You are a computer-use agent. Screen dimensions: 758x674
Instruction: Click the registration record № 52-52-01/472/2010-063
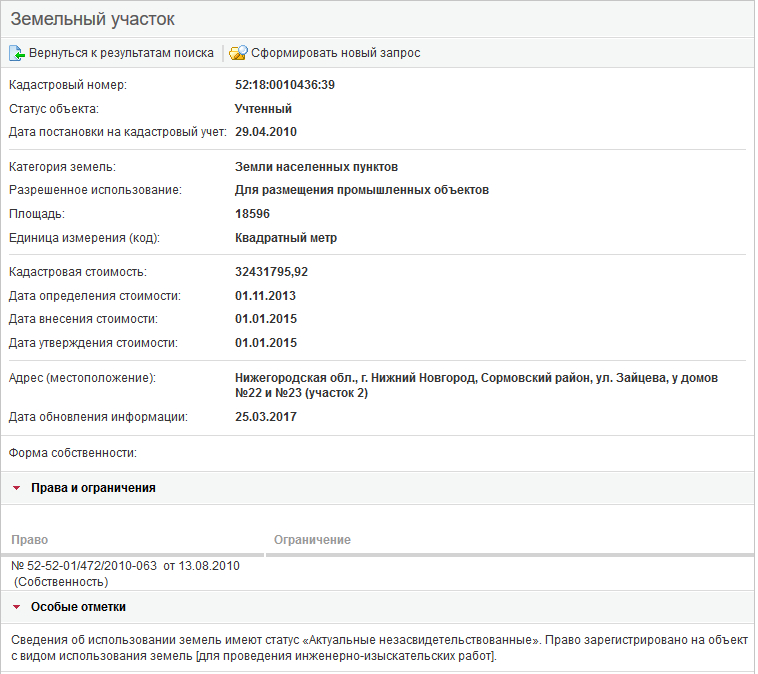[84, 566]
